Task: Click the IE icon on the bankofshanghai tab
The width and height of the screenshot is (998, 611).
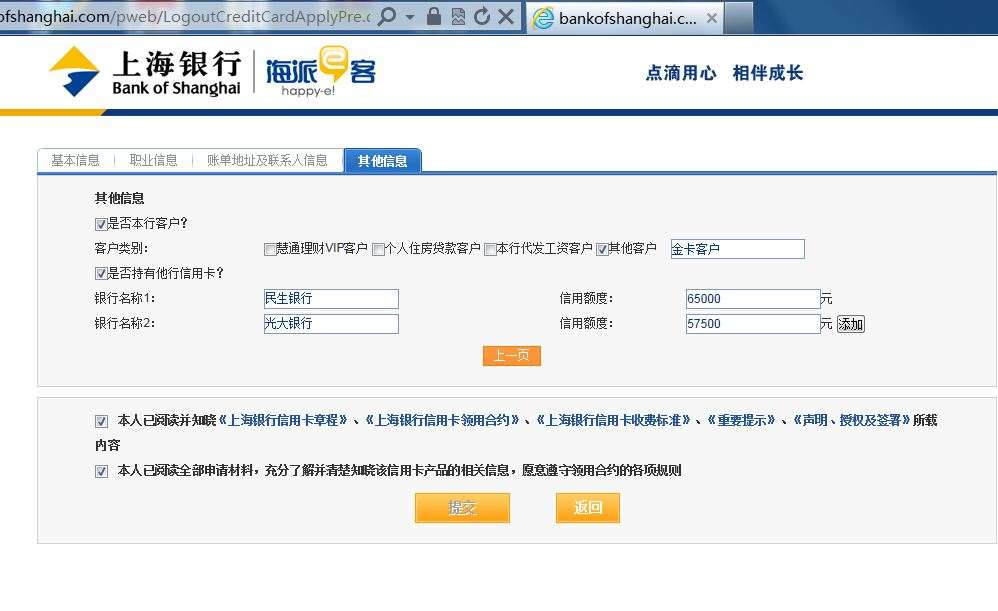Action: point(543,18)
